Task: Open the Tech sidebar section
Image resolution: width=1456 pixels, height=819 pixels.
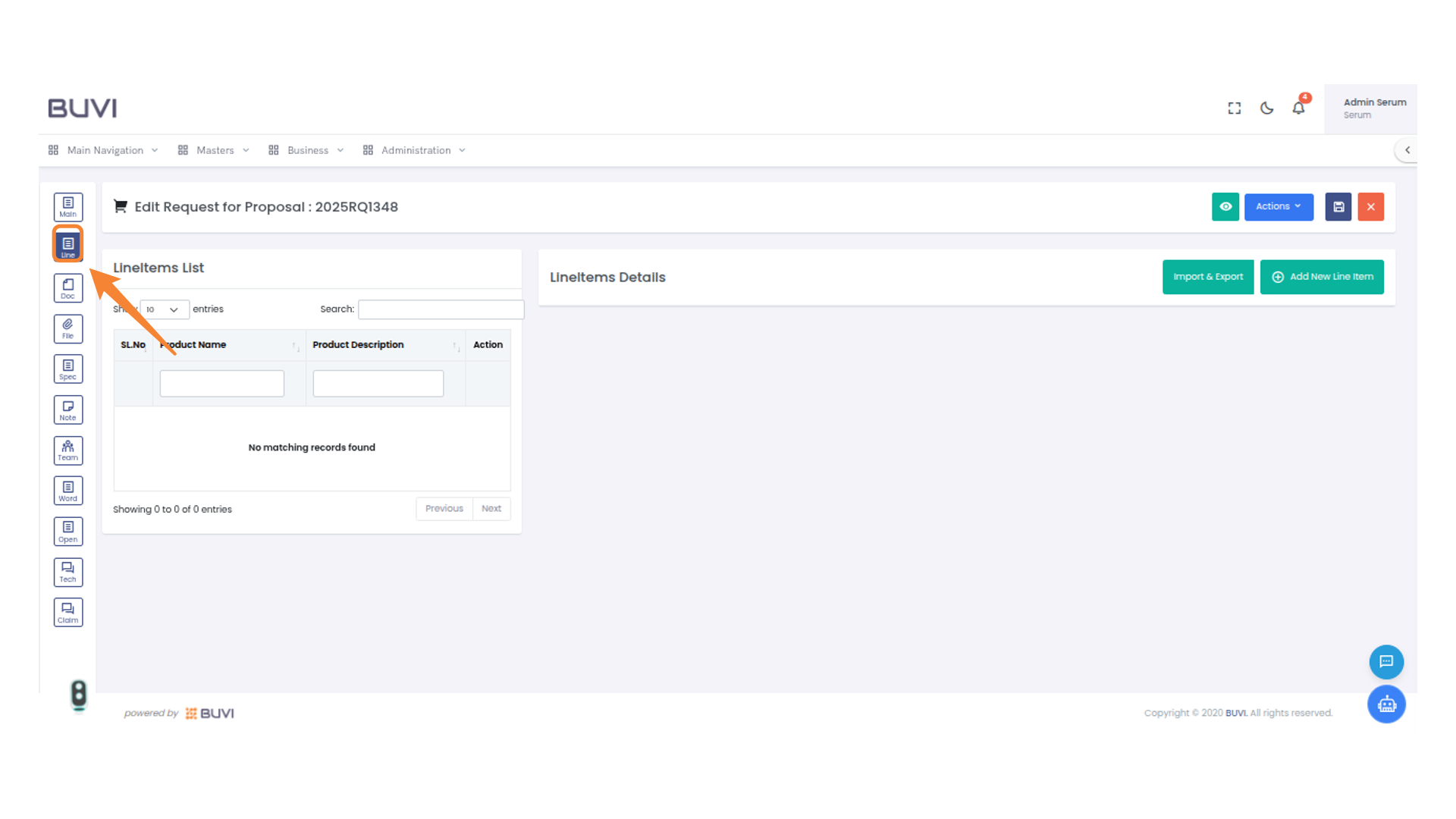Action: point(67,572)
